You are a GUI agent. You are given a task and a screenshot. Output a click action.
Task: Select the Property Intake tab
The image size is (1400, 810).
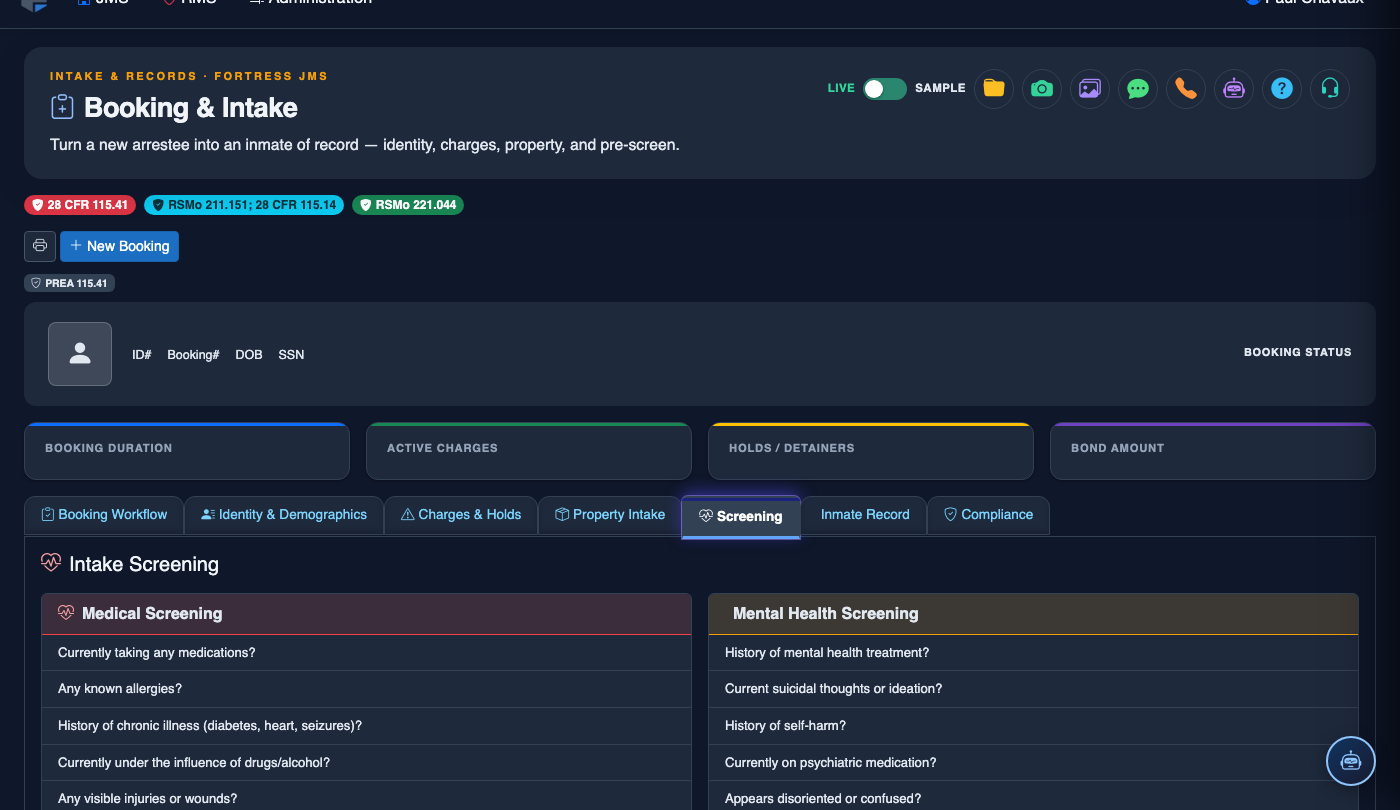click(x=609, y=515)
